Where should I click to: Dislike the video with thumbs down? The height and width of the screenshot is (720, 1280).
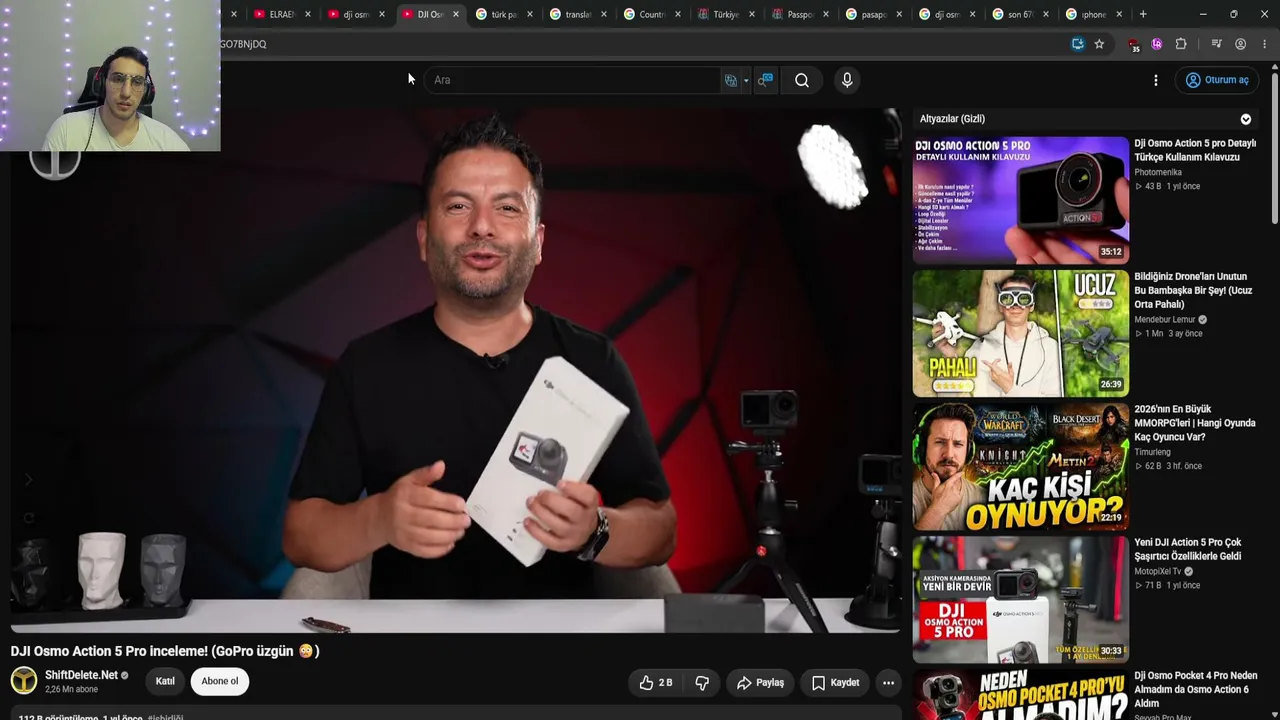pos(702,683)
